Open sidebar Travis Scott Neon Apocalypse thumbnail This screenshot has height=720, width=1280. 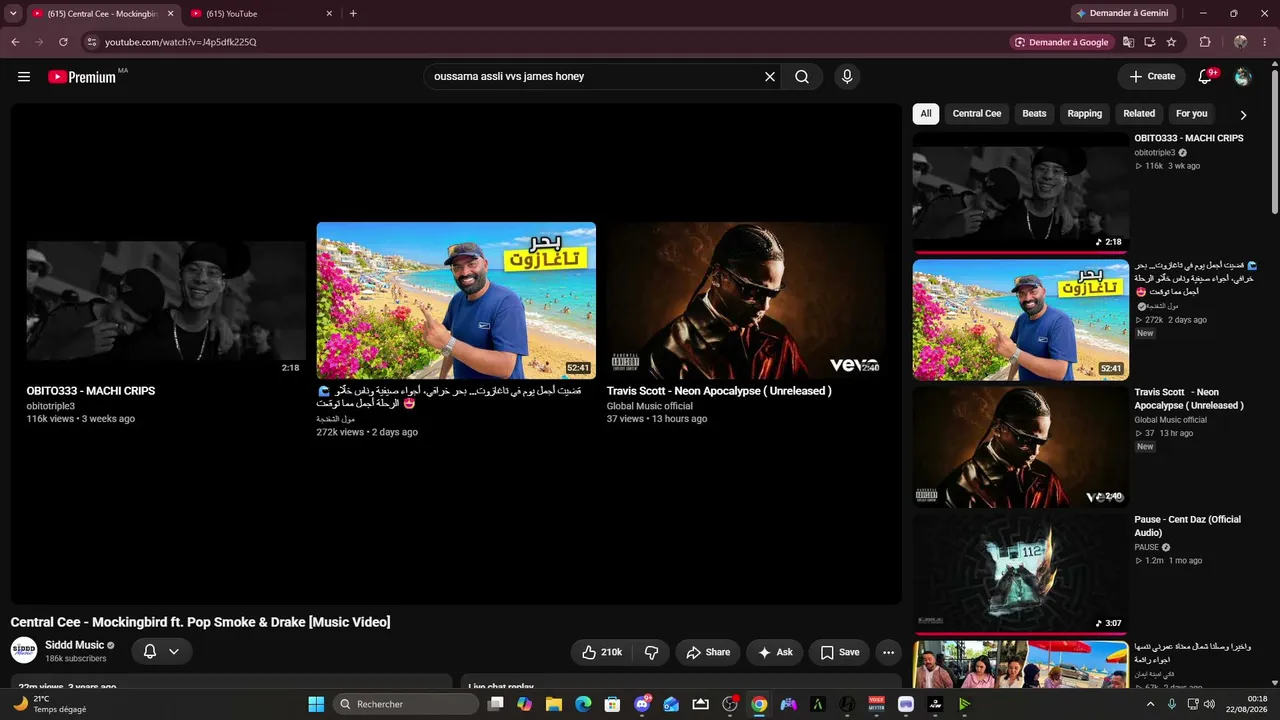1021,447
